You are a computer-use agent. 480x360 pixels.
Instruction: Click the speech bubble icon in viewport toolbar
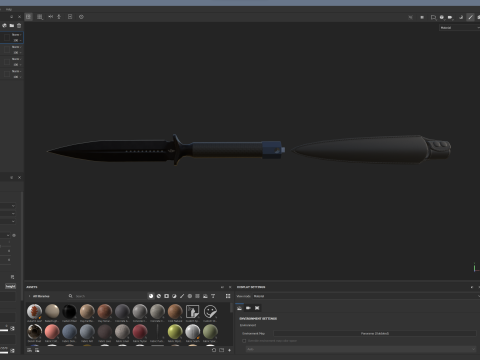pyautogui.click(x=433, y=17)
